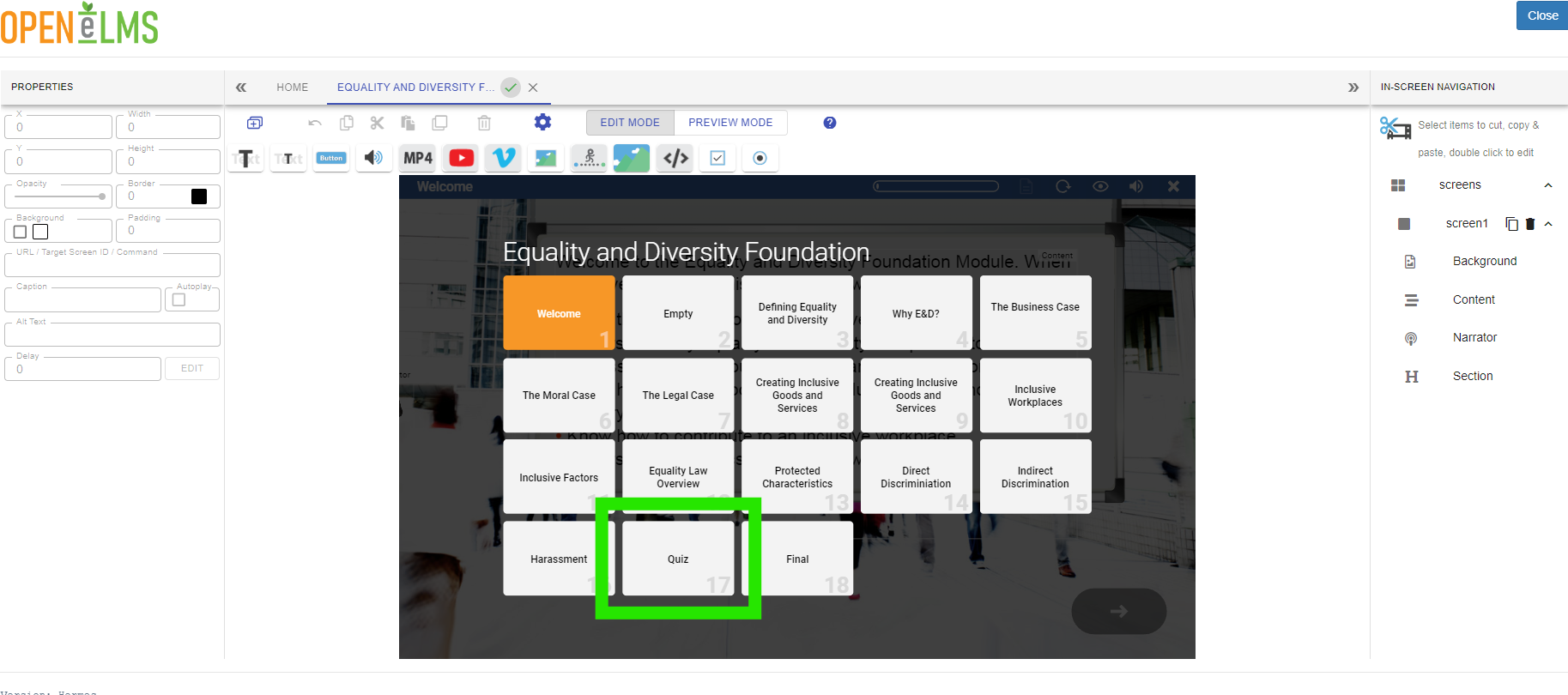The image size is (1568, 695).
Task: Click the Close button
Action: pos(1542,15)
